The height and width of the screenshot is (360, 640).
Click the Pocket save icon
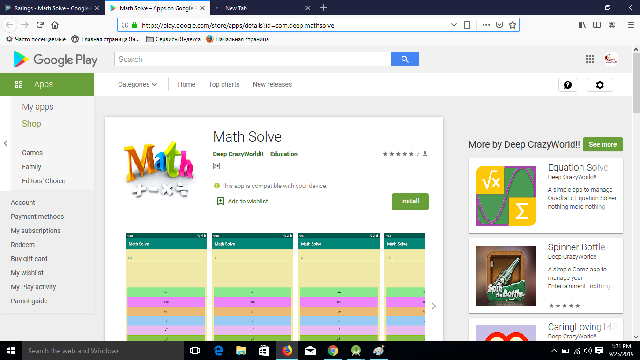[x=499, y=25]
